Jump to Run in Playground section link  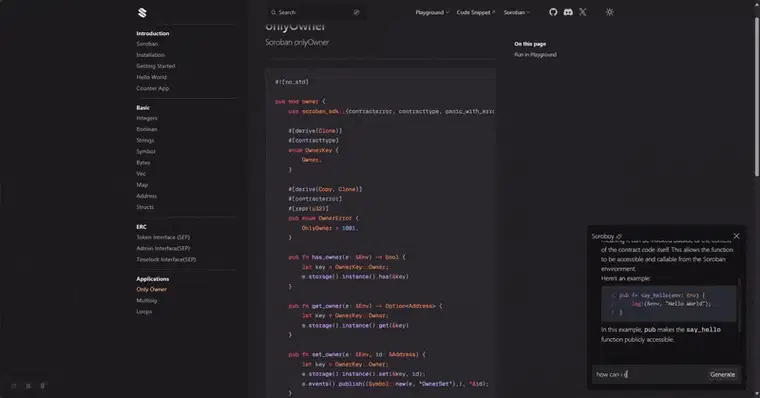pos(535,55)
